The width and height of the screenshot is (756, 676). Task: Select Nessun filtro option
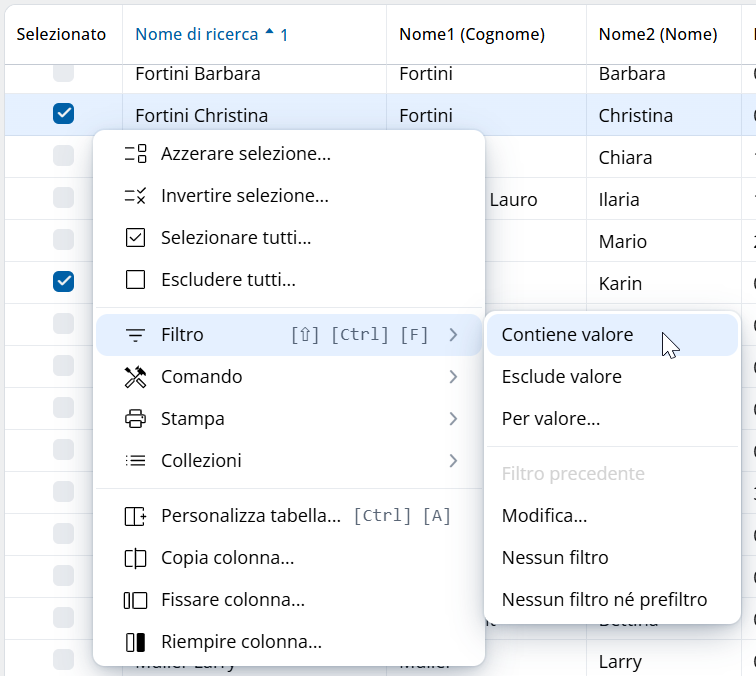point(612,558)
